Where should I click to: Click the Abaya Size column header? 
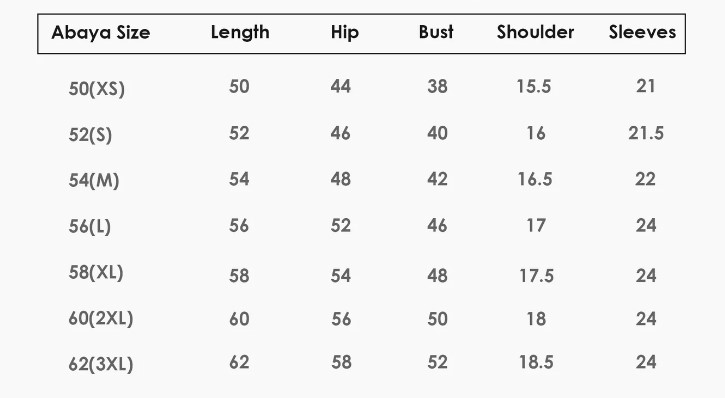[101, 33]
